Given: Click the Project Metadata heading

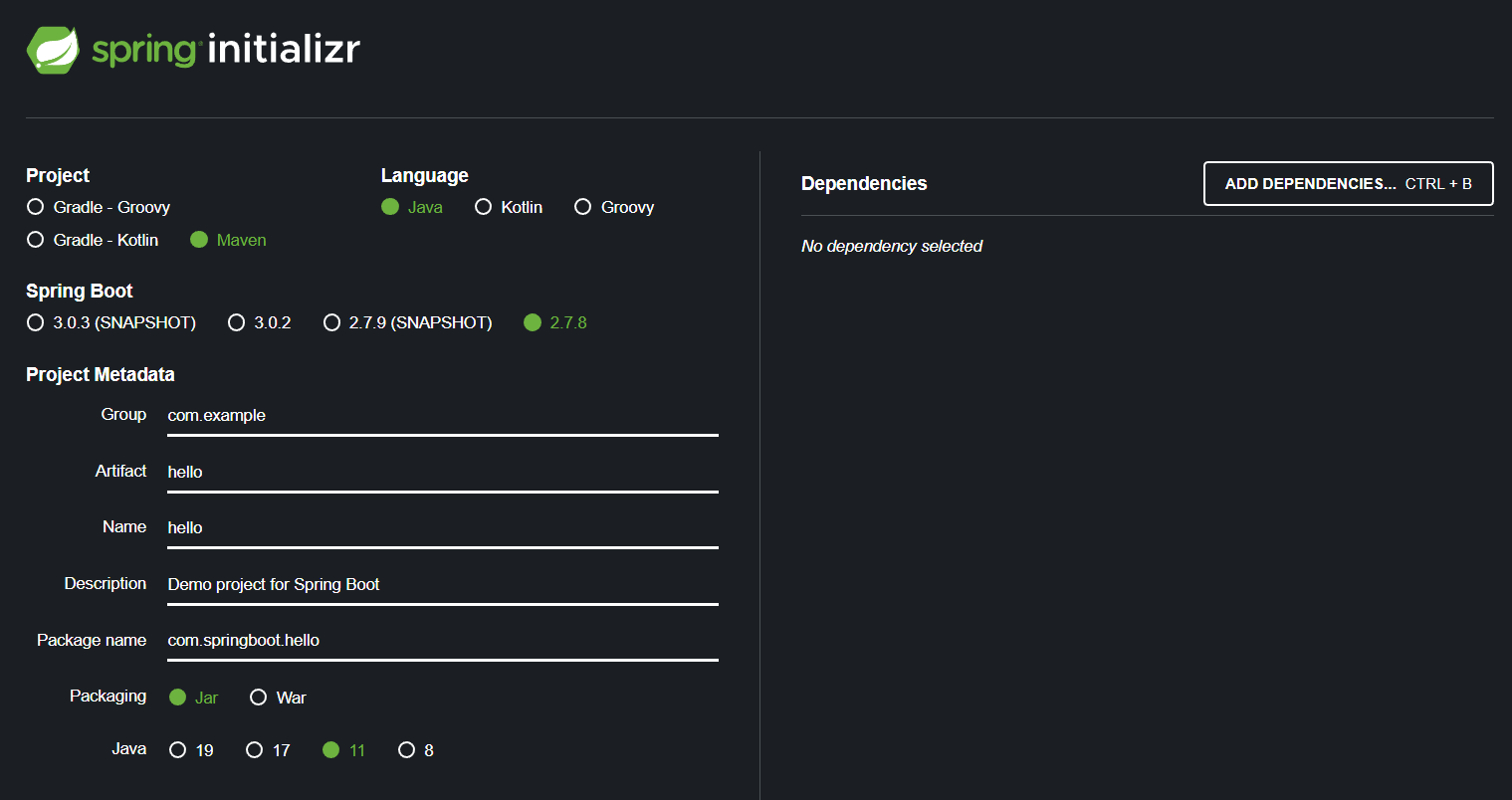Looking at the screenshot, I should tap(101, 375).
